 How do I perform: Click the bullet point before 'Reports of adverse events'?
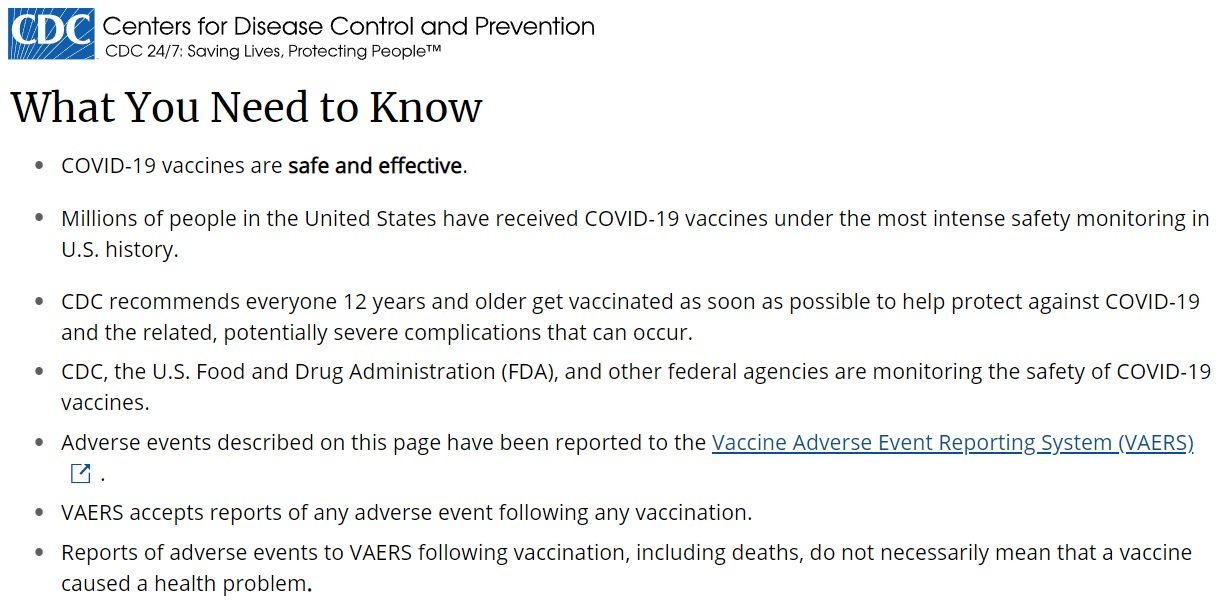39,553
